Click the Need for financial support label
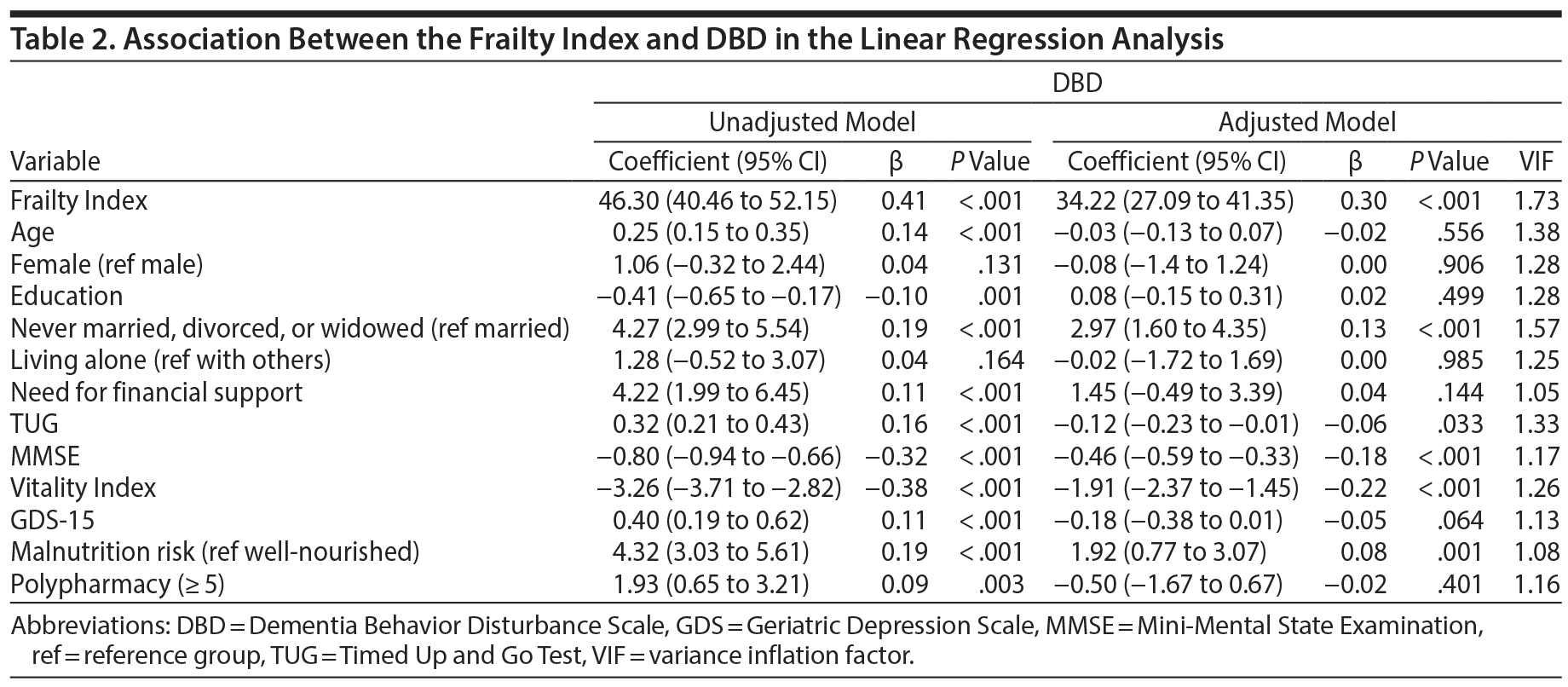The image size is (1568, 687). [x=156, y=392]
